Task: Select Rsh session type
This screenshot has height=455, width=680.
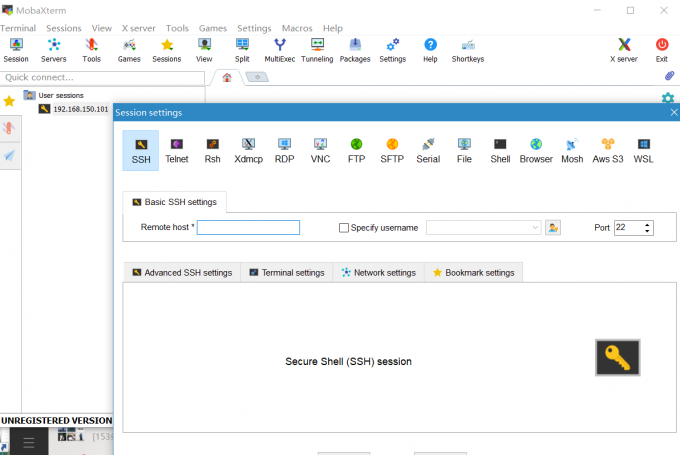Action: coord(212,151)
